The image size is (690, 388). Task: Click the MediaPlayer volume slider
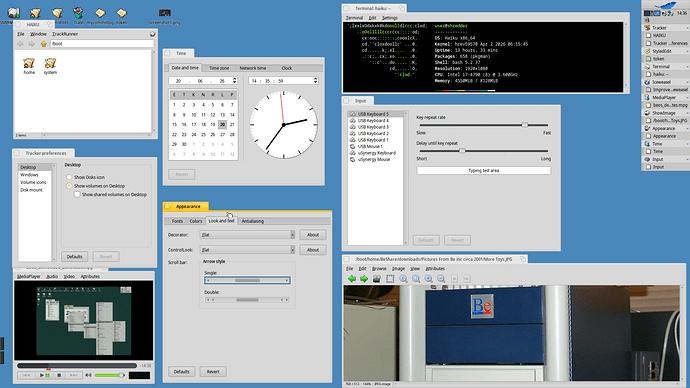point(109,375)
